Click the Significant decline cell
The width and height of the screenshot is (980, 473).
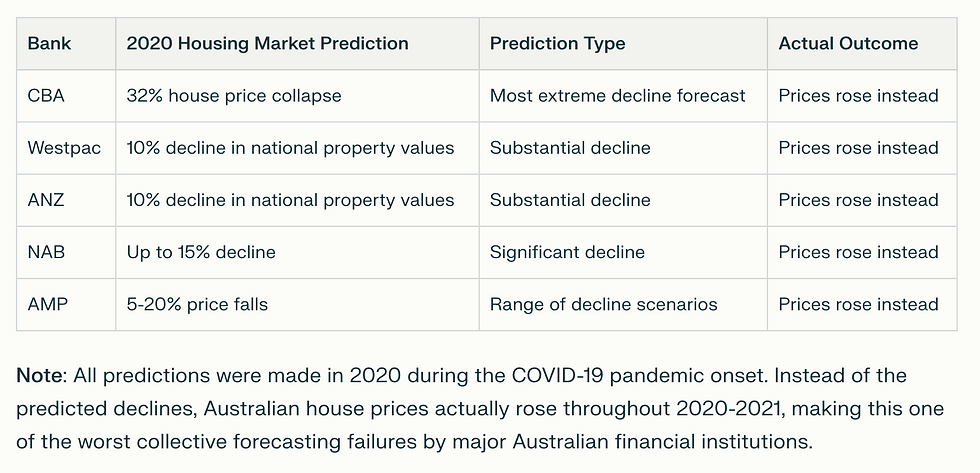[567, 252]
